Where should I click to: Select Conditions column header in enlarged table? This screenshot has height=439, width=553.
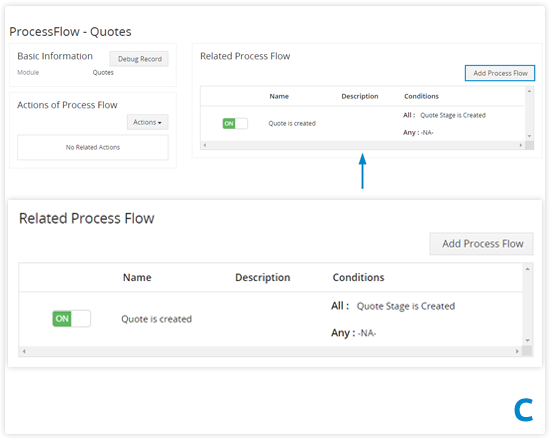(358, 278)
